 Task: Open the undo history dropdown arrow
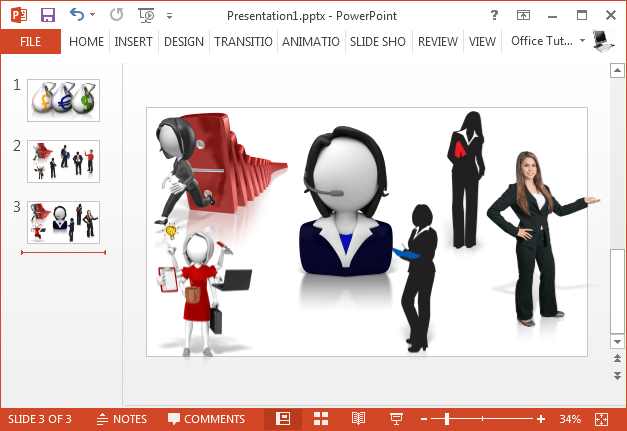pyautogui.click(x=92, y=15)
